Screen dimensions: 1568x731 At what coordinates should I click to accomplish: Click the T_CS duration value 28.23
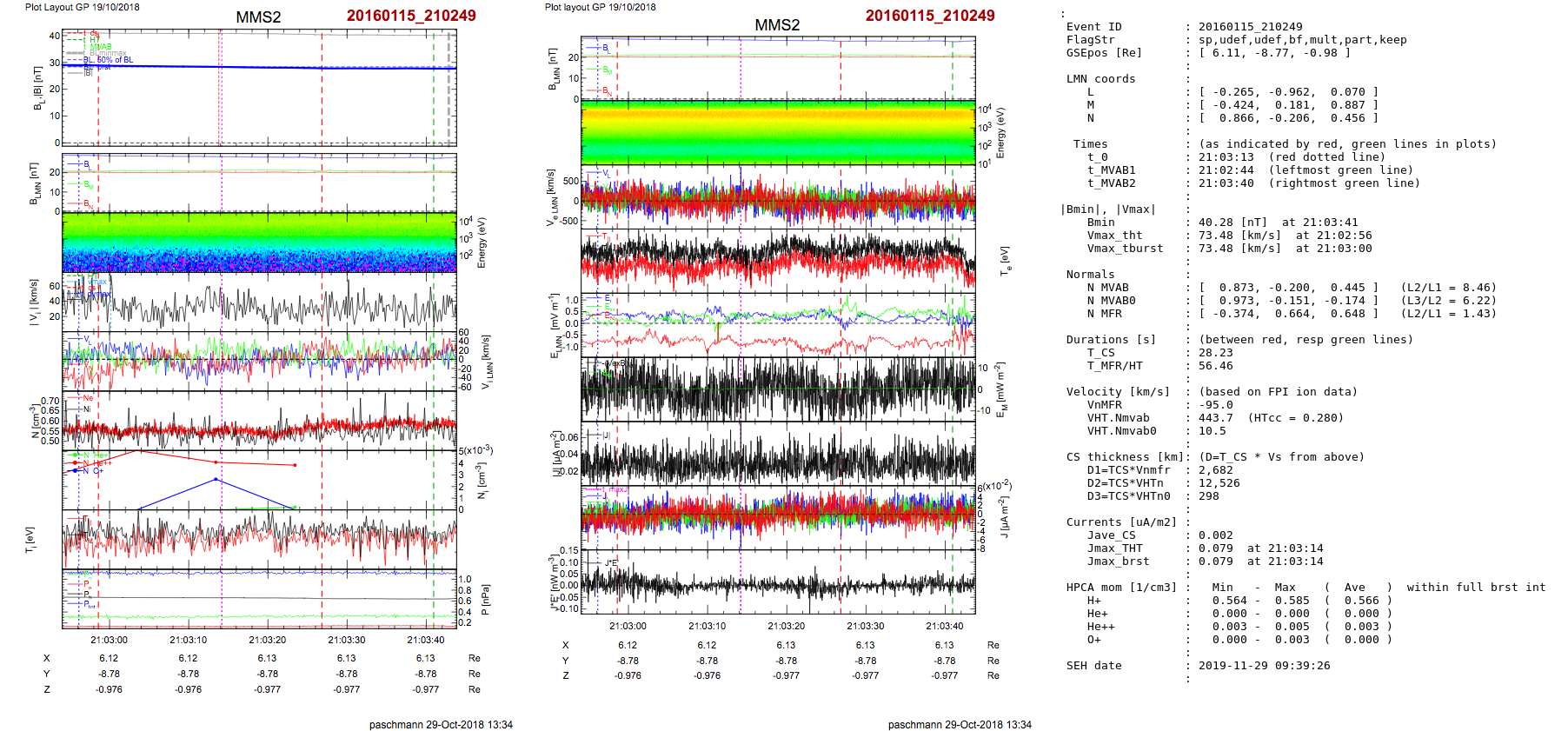pos(1215,353)
